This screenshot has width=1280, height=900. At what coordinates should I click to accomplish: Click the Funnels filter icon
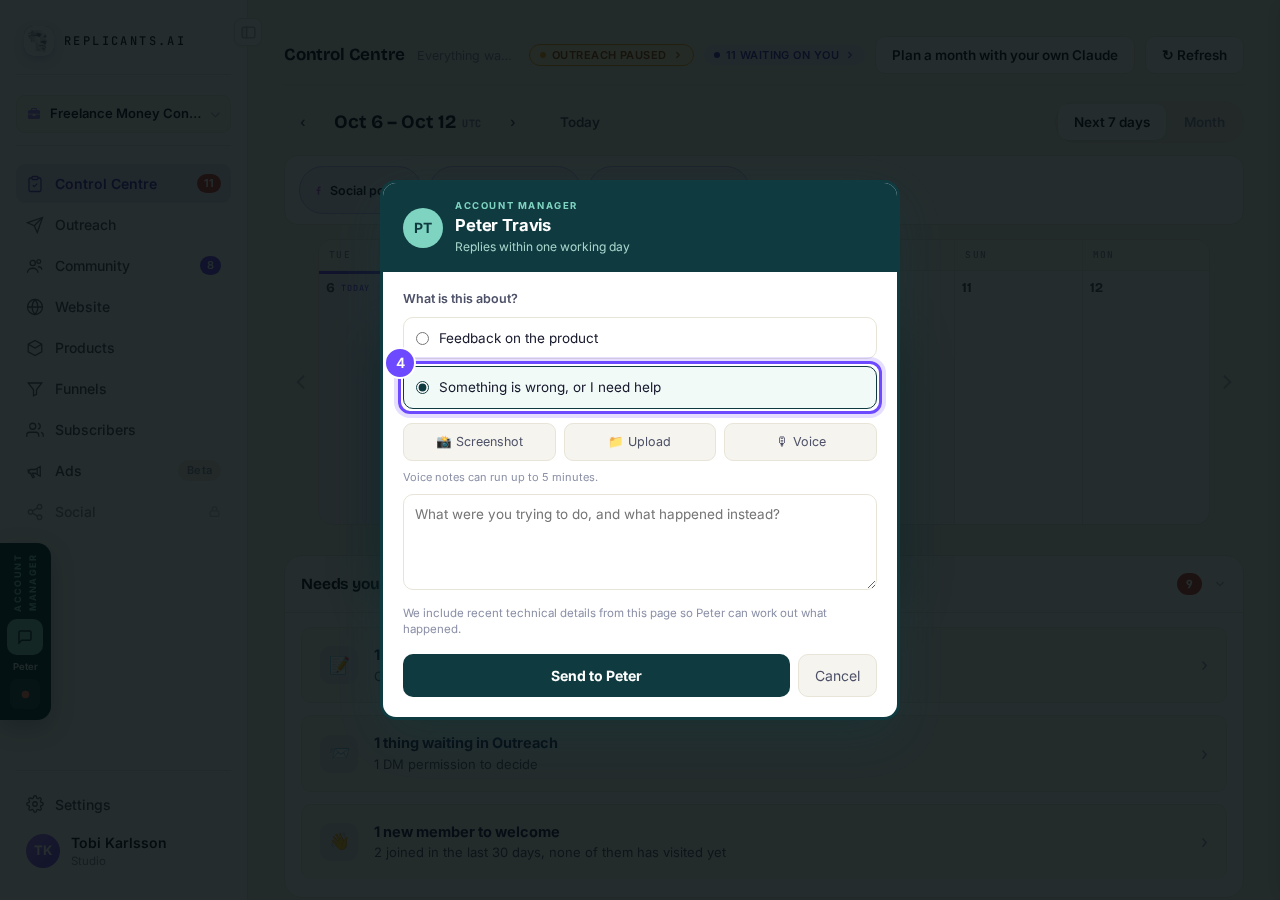point(35,389)
